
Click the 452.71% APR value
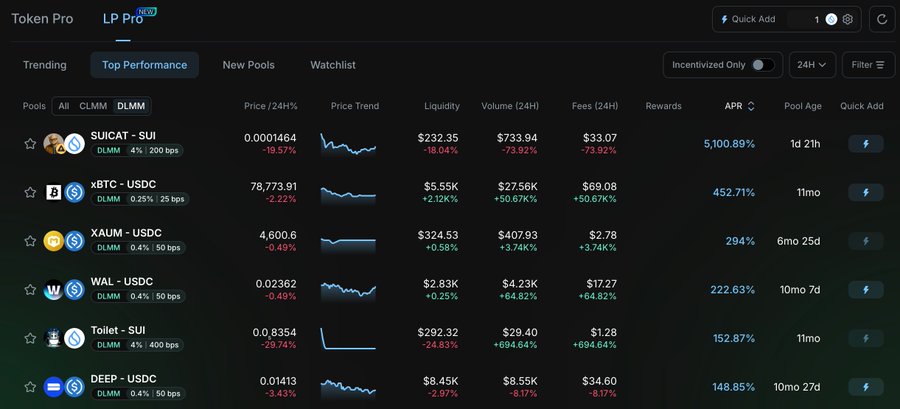[734, 192]
